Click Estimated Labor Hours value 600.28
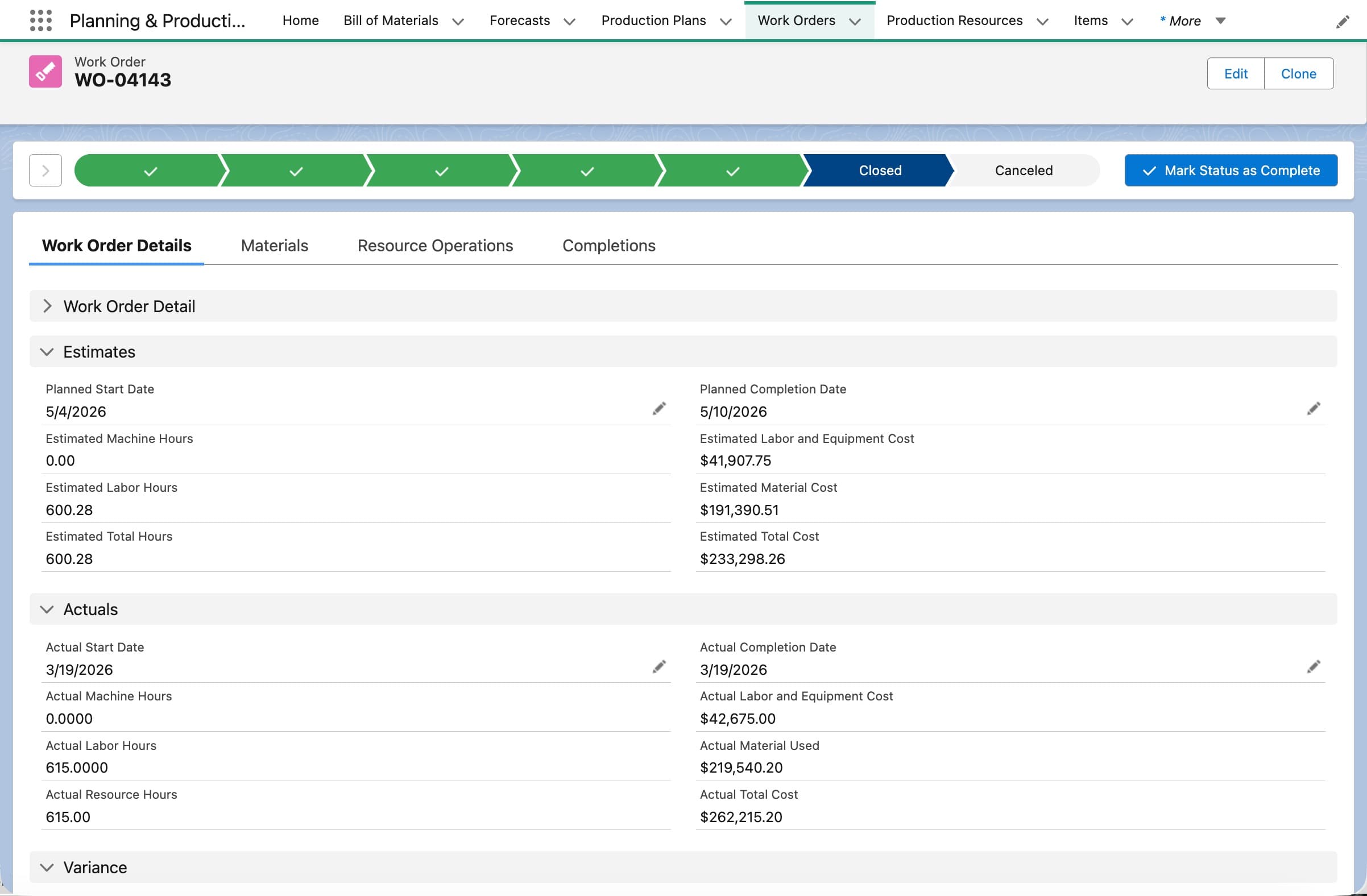 pyautogui.click(x=69, y=510)
